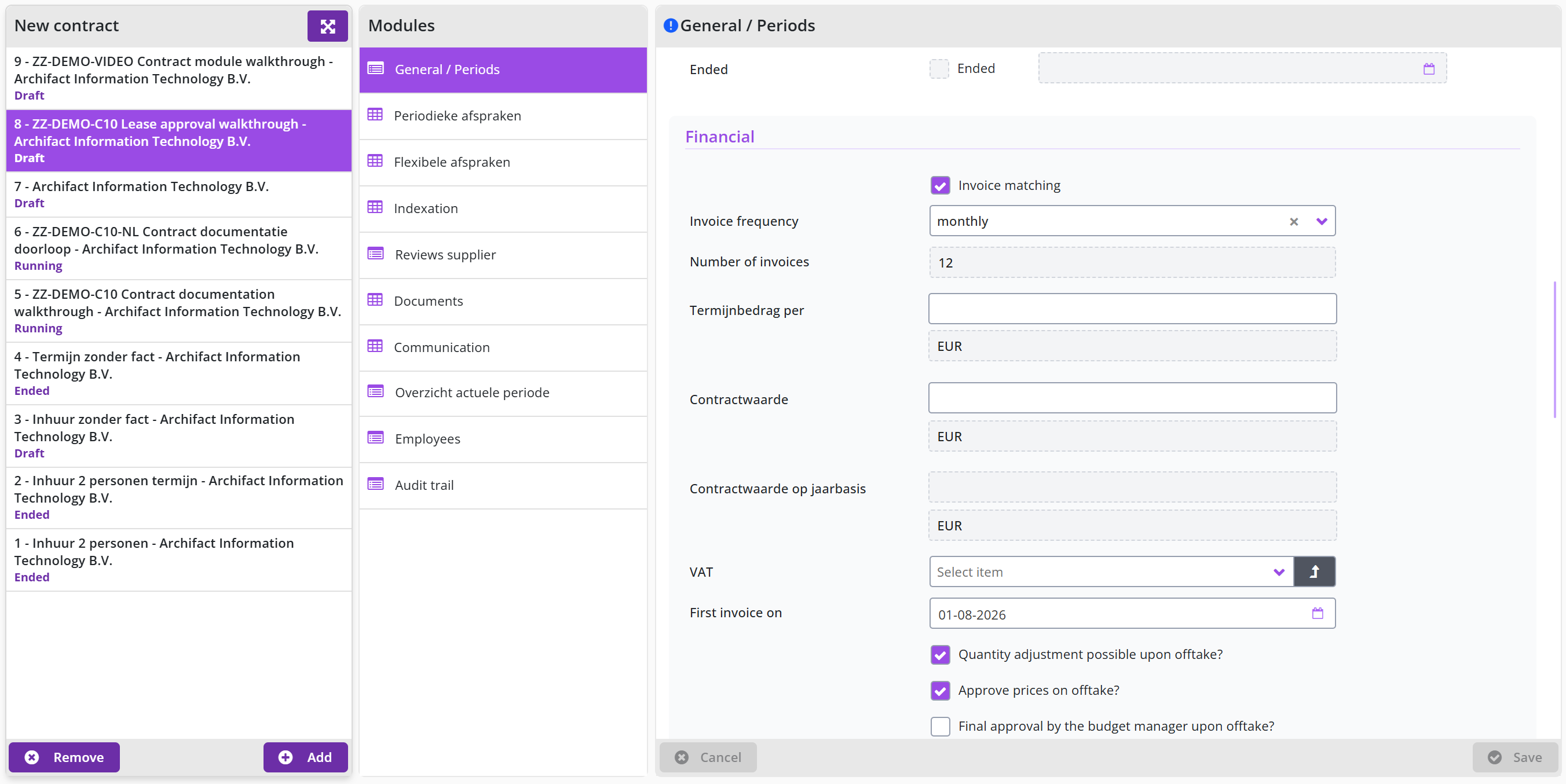Expand the Invoice frequency dropdown arrow
The height and width of the screenshot is (784, 1566).
pos(1321,222)
